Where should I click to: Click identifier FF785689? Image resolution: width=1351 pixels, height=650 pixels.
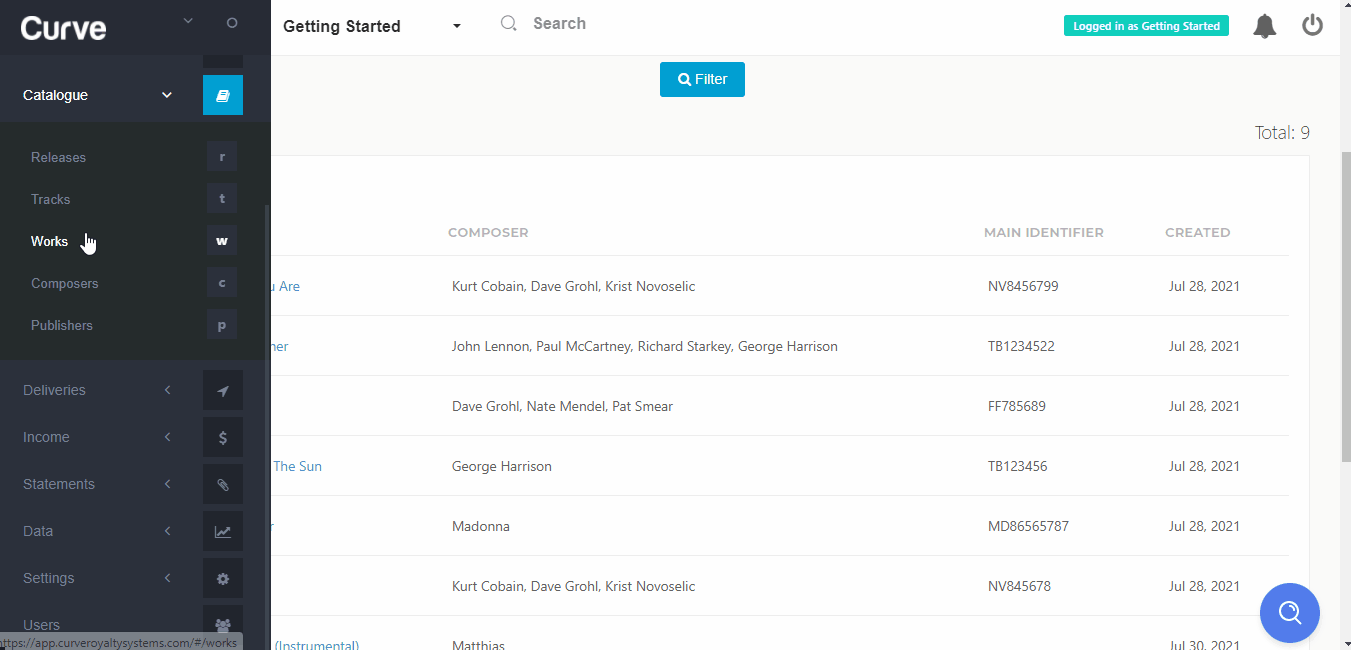coord(1017,406)
